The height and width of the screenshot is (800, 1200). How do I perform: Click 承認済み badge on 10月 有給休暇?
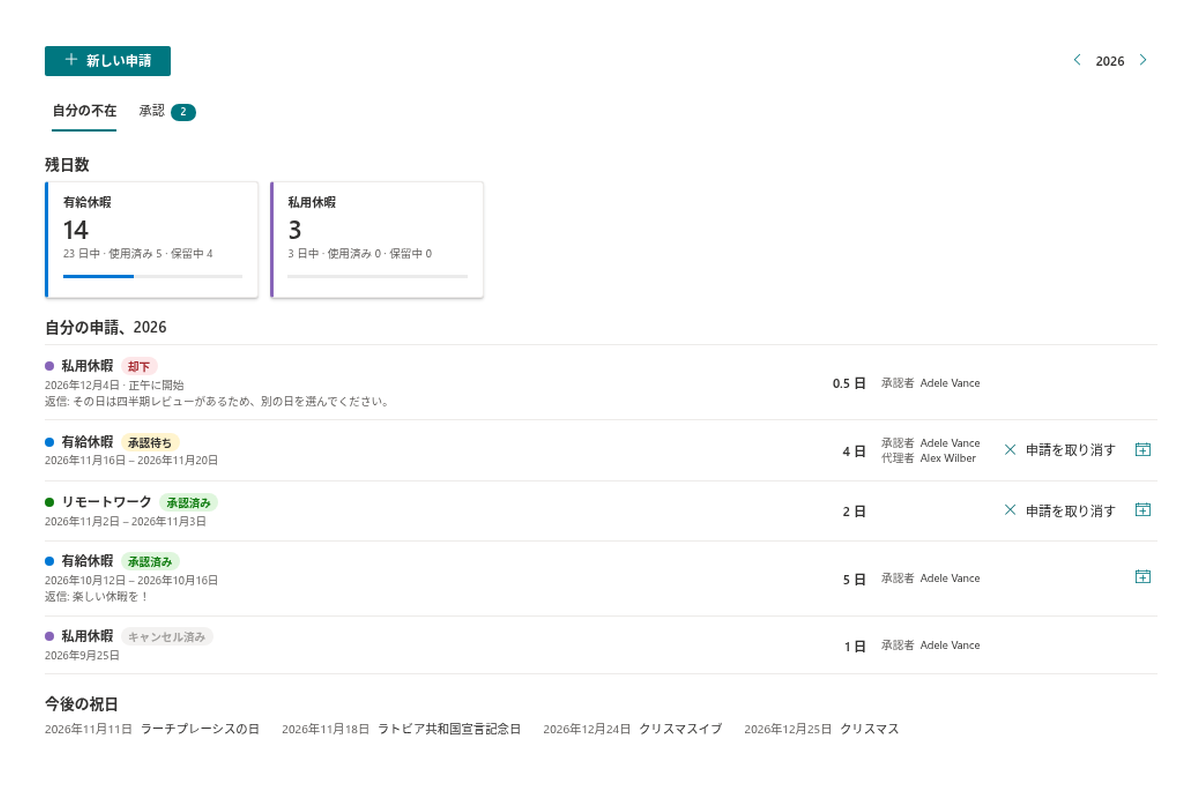pyautogui.click(x=151, y=562)
